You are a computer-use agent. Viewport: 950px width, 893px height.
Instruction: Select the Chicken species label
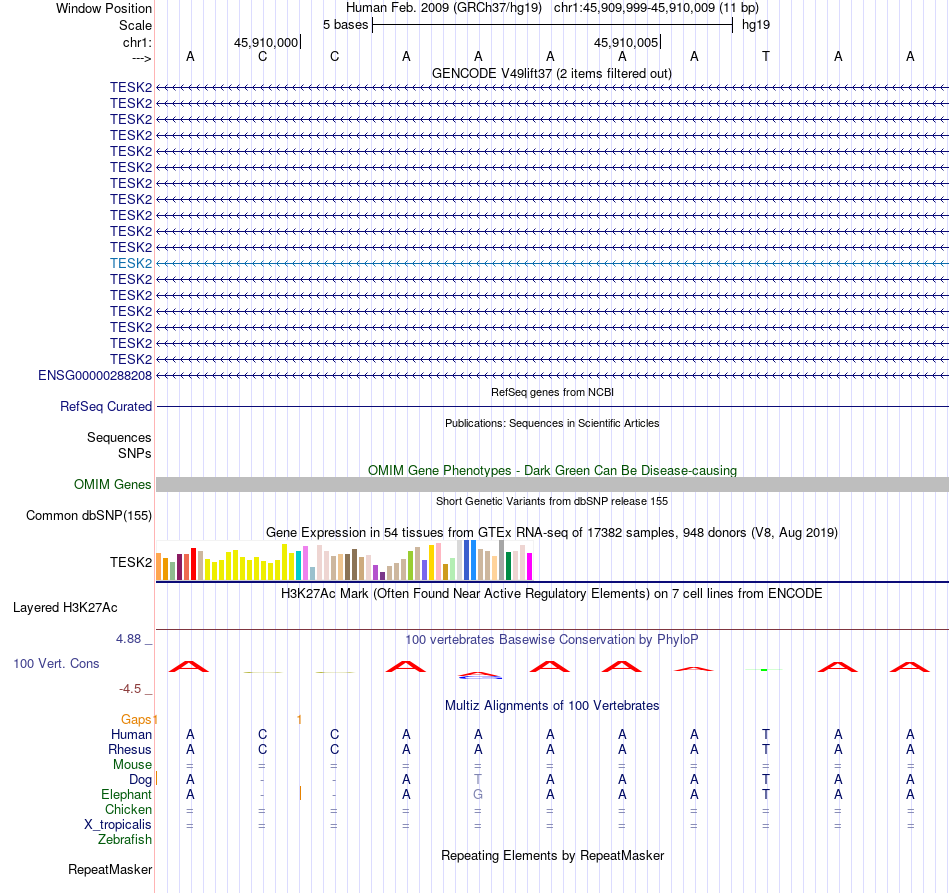click(128, 809)
